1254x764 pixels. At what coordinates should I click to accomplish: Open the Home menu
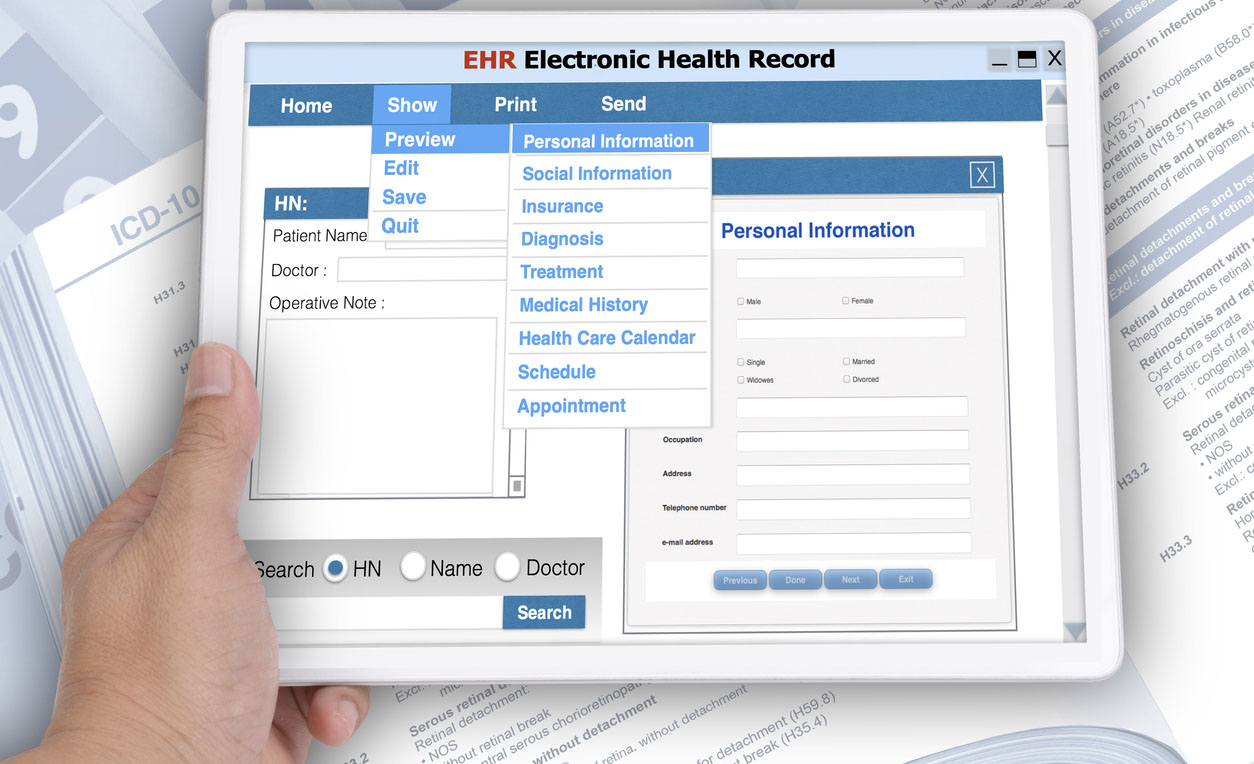click(306, 106)
